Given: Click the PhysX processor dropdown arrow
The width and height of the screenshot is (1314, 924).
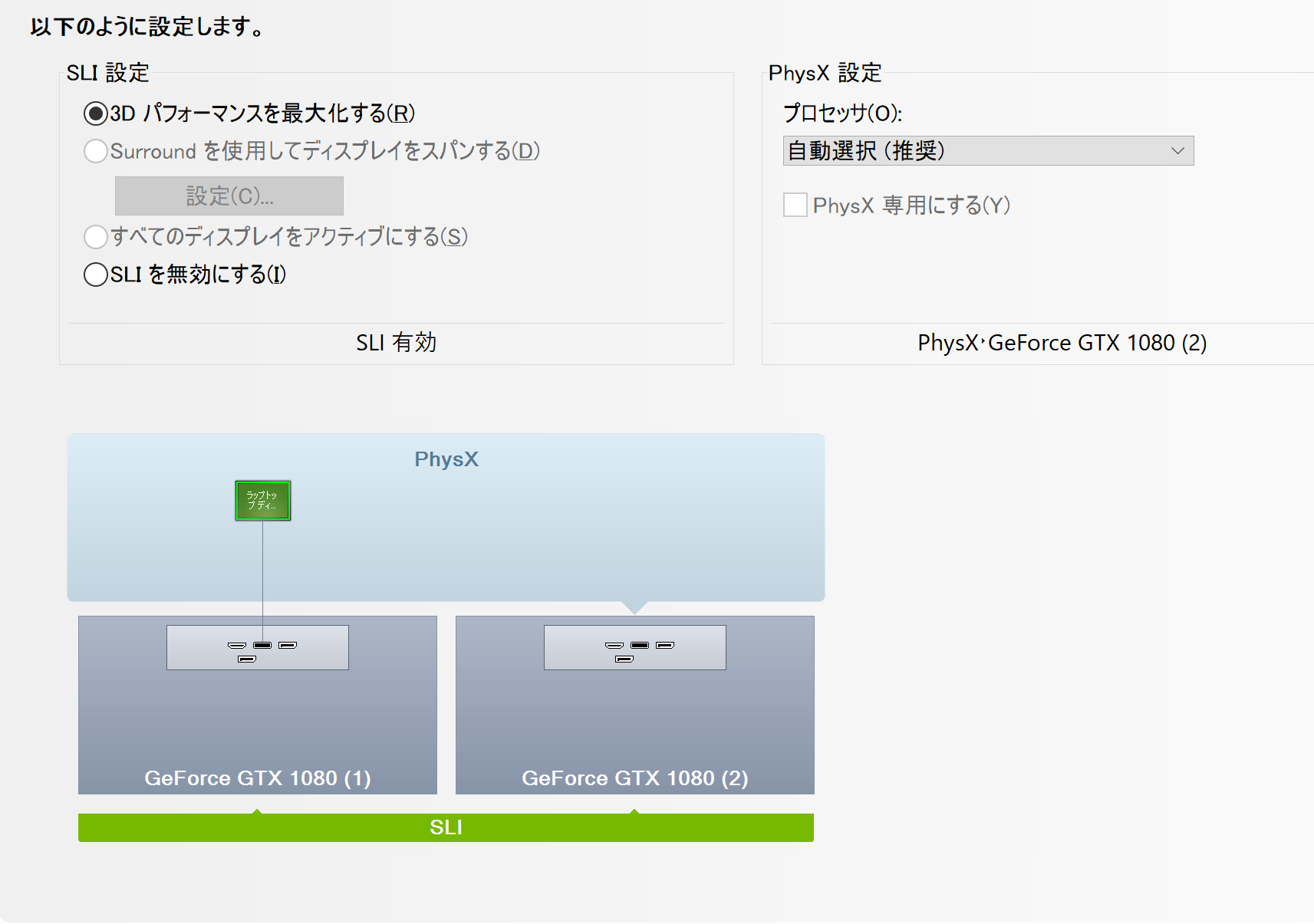Looking at the screenshot, I should (1177, 151).
